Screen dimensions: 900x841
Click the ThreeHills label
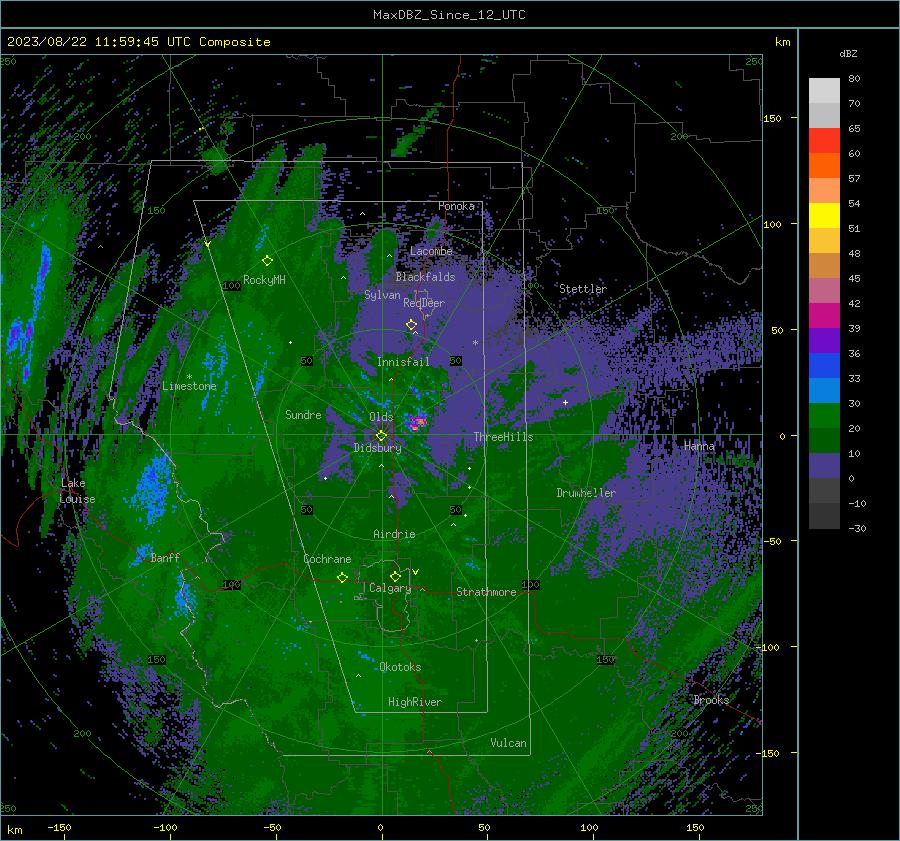point(503,437)
